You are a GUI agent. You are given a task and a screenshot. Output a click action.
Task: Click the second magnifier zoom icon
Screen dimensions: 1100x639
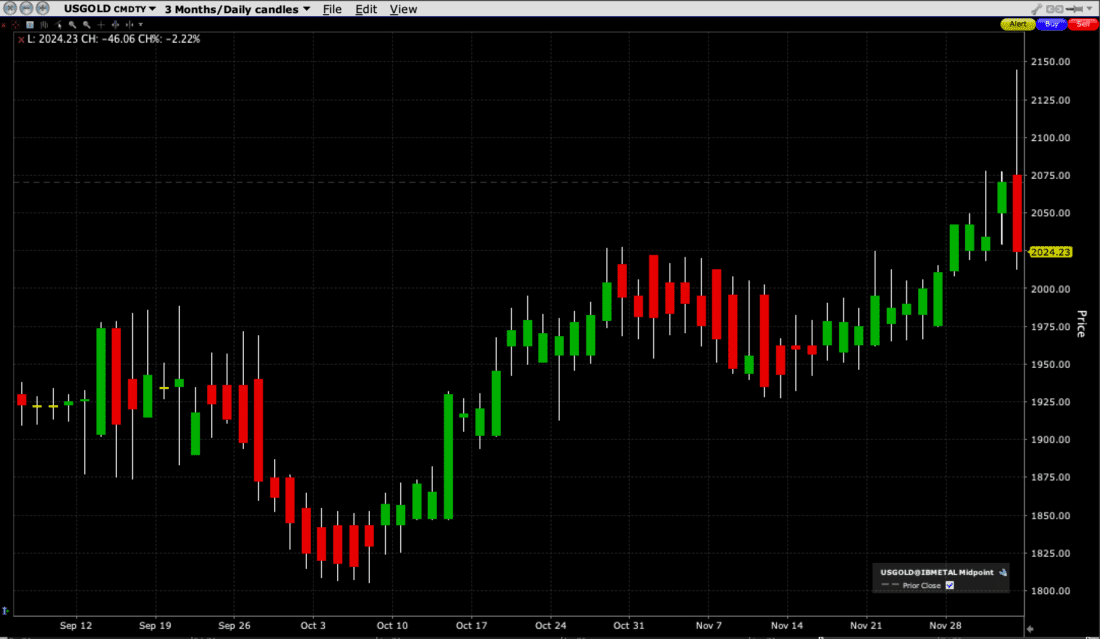click(x=86, y=25)
